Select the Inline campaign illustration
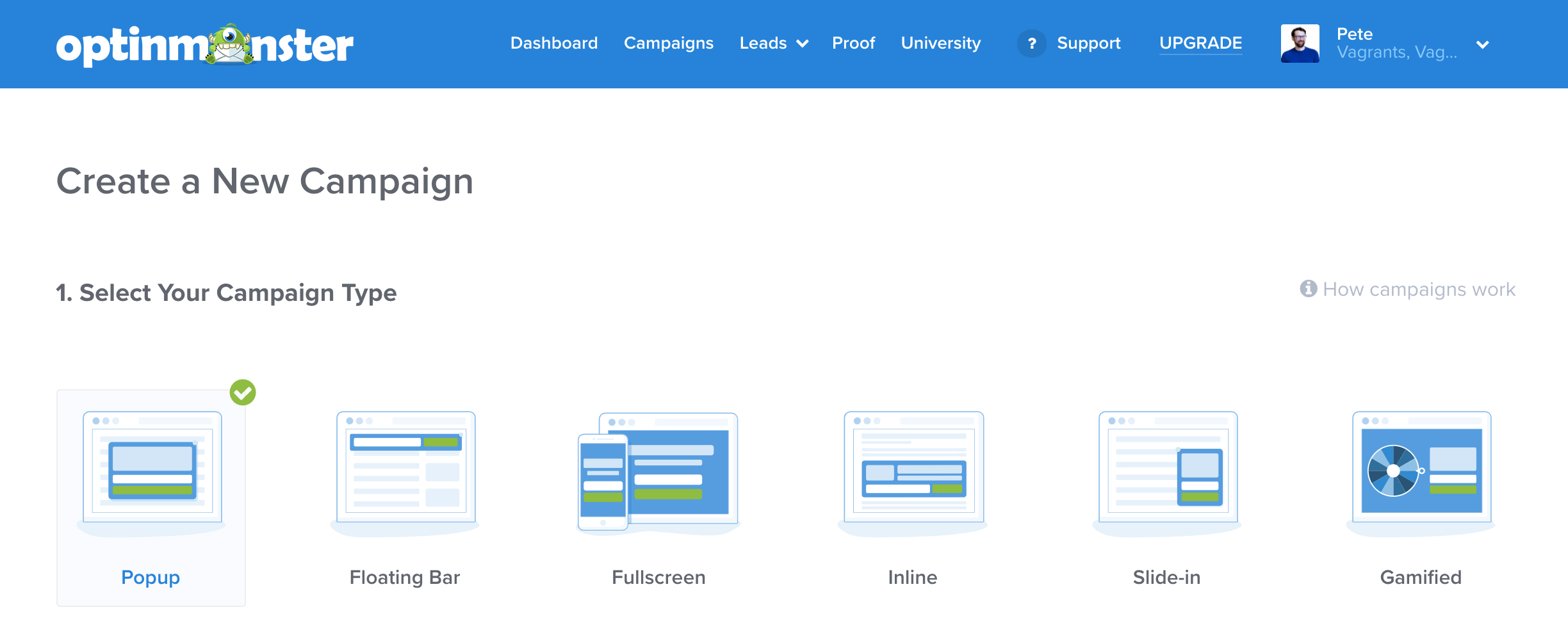1568x621 pixels. pos(913,473)
